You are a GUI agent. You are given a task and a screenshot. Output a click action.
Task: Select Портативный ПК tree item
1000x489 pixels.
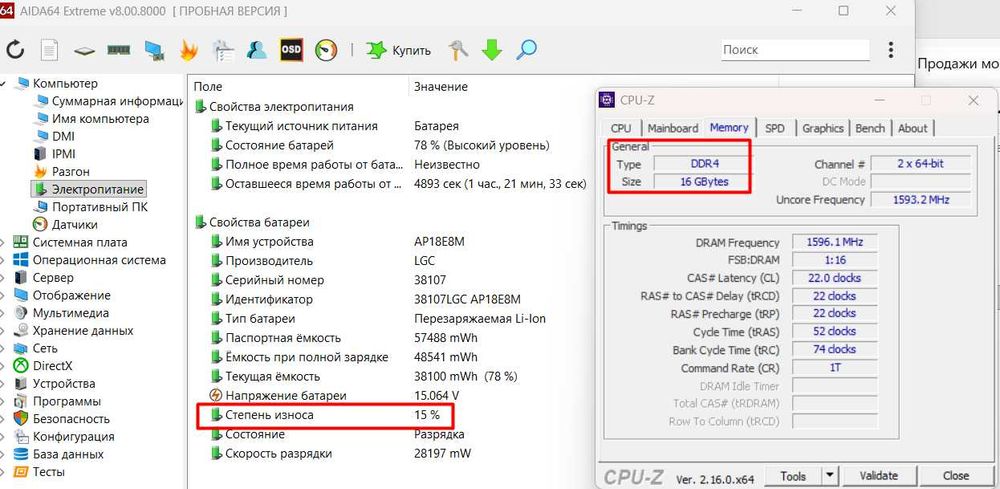(91, 207)
